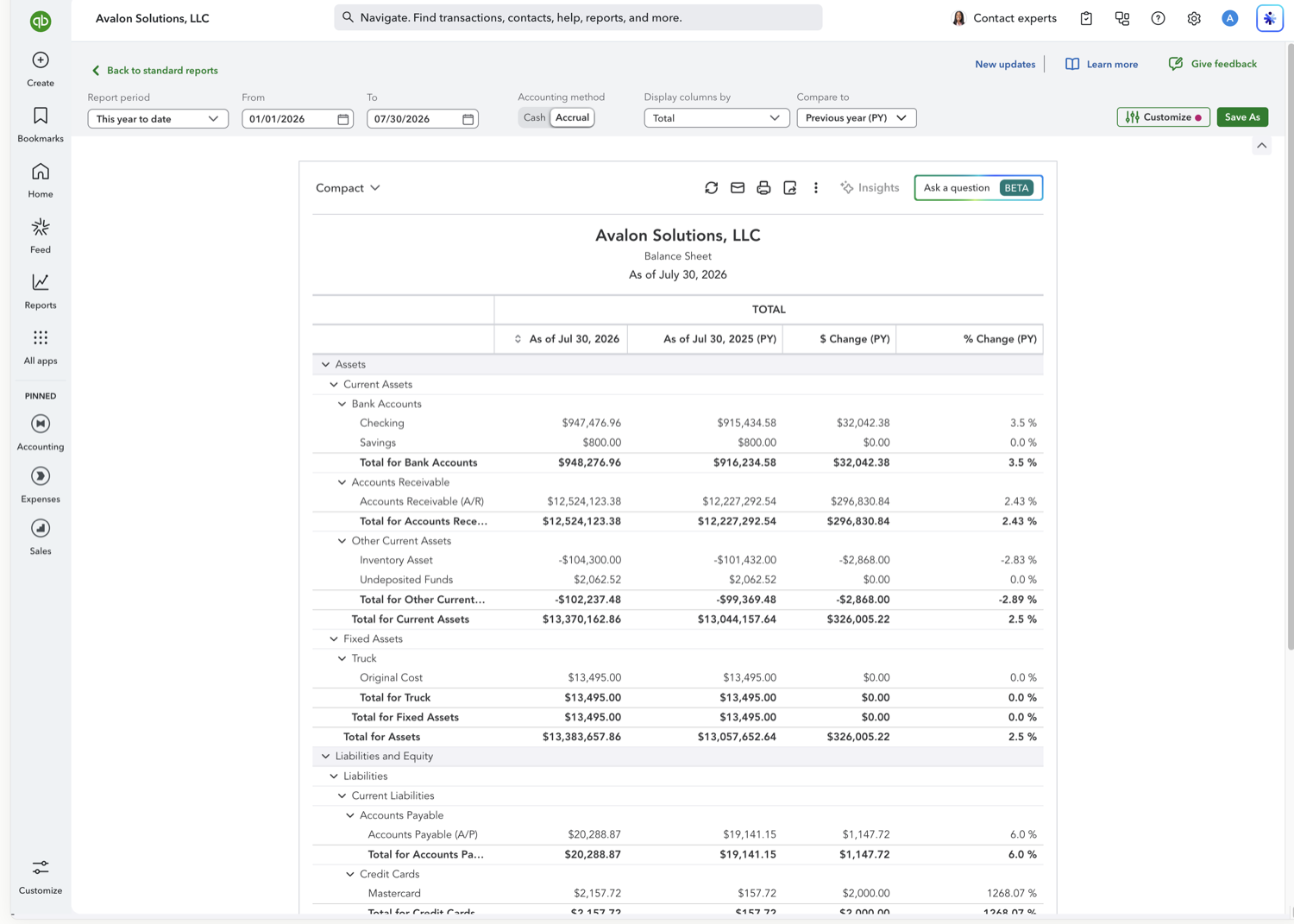Open pinned Sales icon
This screenshot has height=924, width=1294.
[x=41, y=528]
